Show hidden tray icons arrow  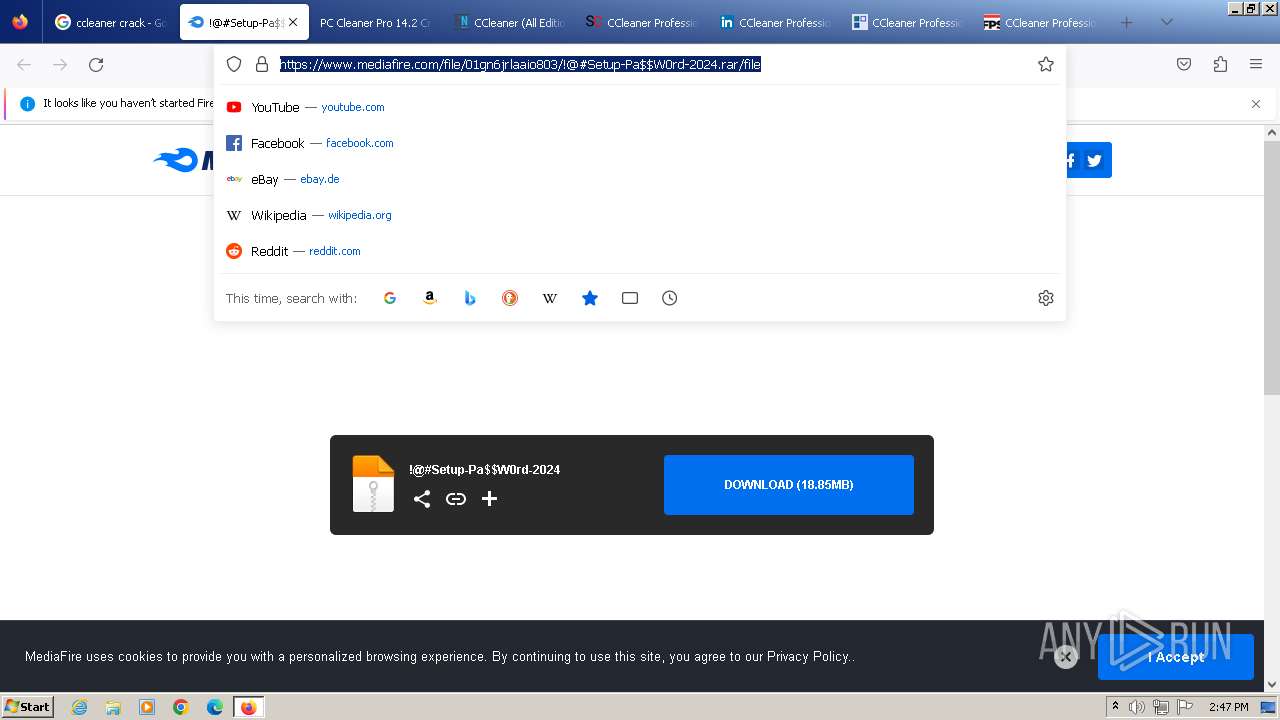click(1115, 707)
